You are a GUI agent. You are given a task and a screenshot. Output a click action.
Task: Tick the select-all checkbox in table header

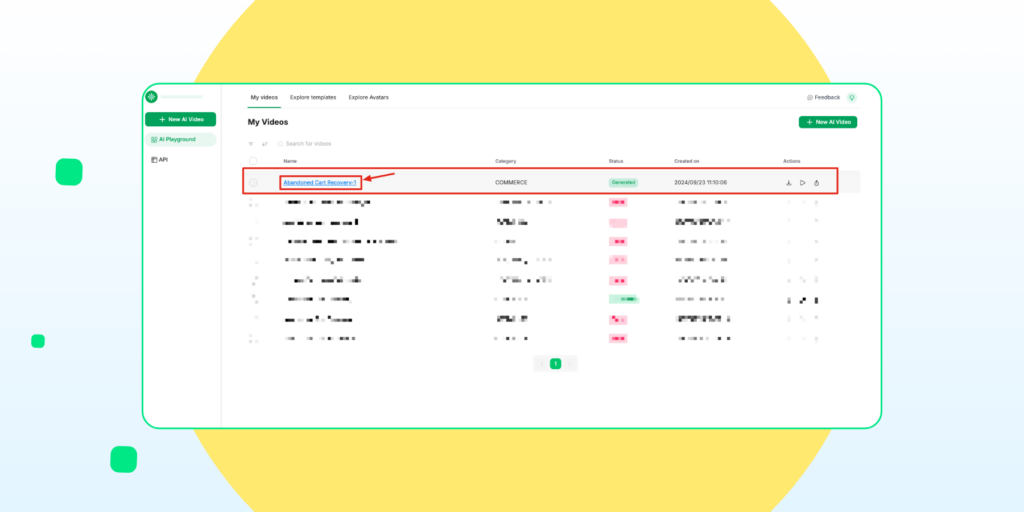pos(253,161)
